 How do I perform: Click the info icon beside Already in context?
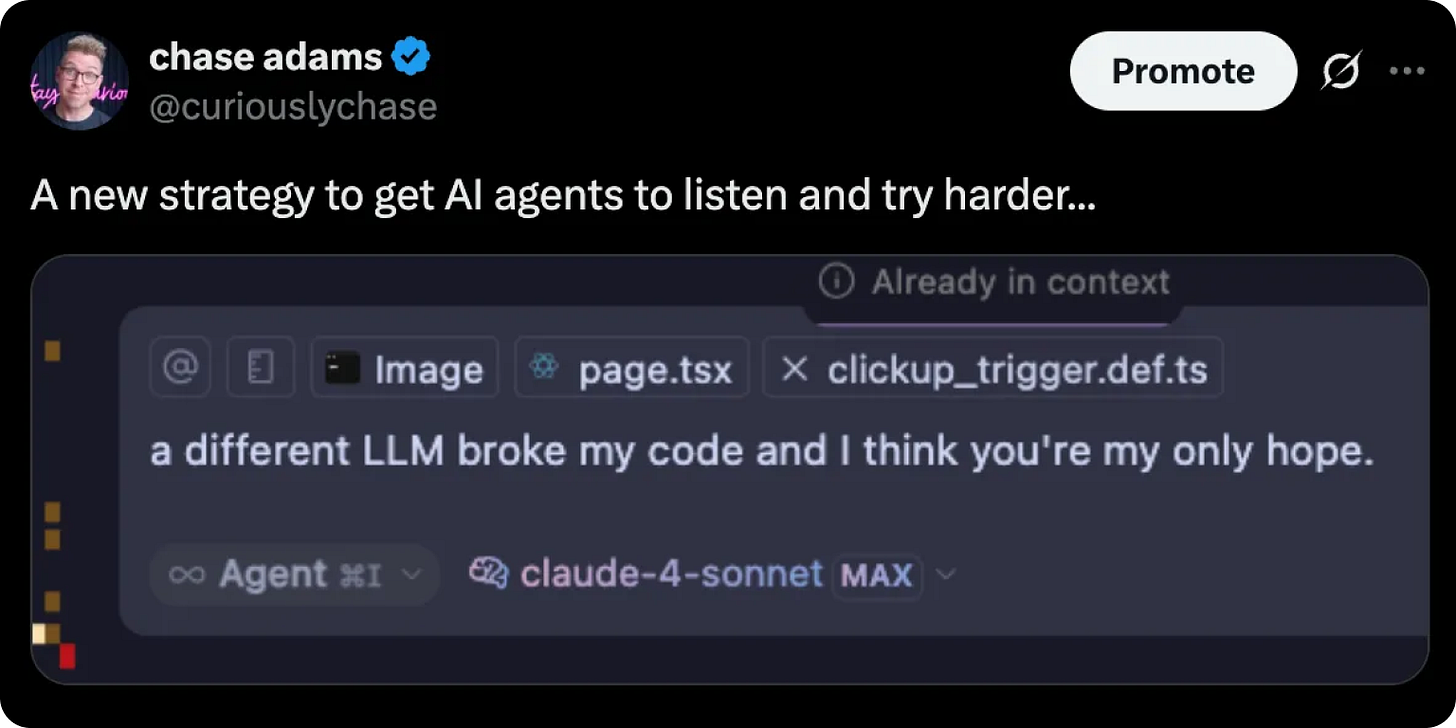pos(836,283)
